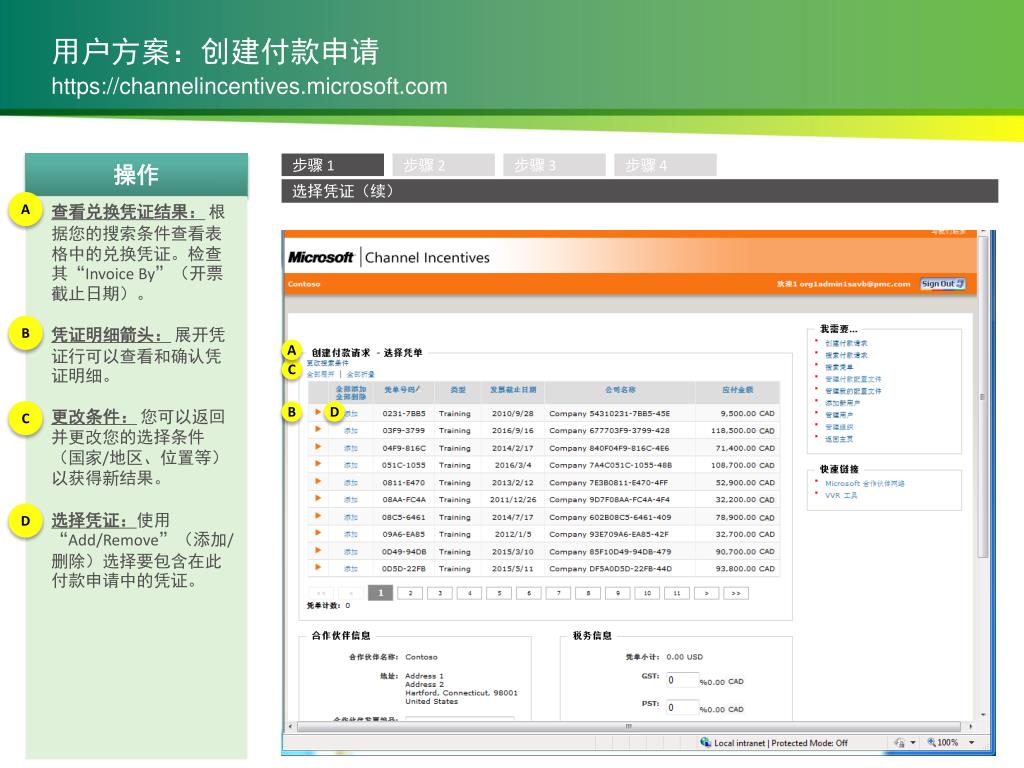Open 搜索凭单 in 我需要 panel
This screenshot has height=768, width=1024.
[839, 367]
